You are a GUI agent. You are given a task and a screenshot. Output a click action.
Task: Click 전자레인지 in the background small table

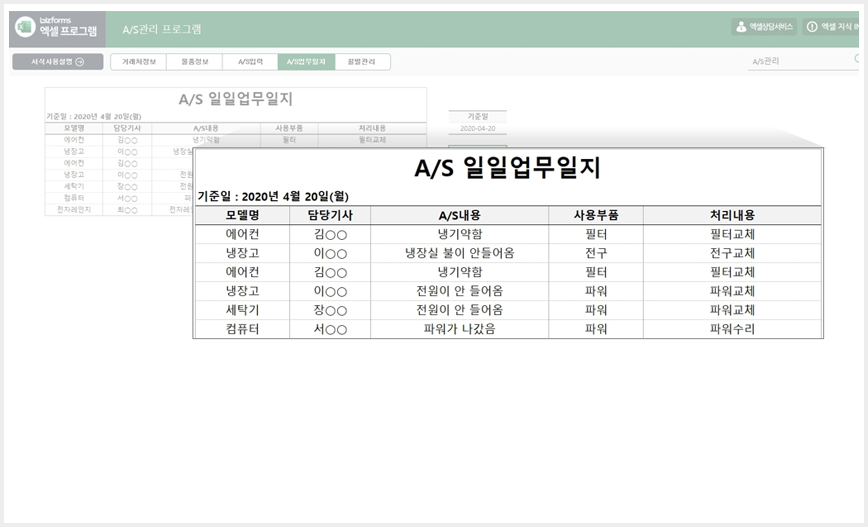click(74, 210)
